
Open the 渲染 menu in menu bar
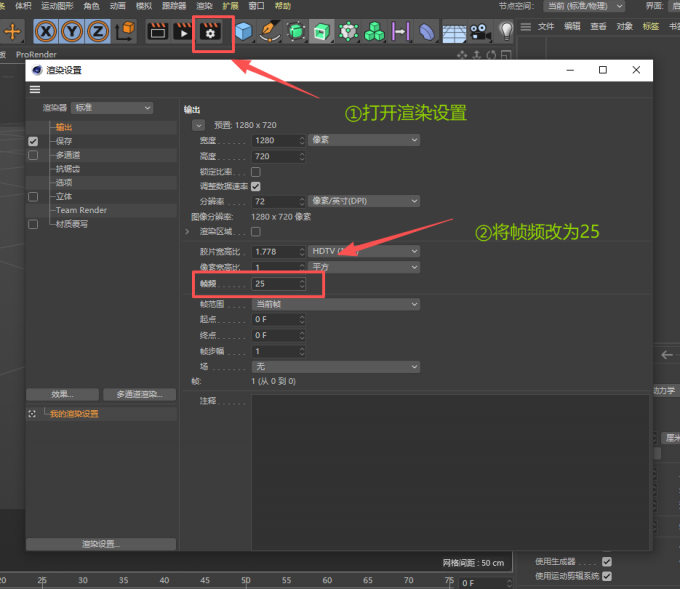pyautogui.click(x=204, y=6)
